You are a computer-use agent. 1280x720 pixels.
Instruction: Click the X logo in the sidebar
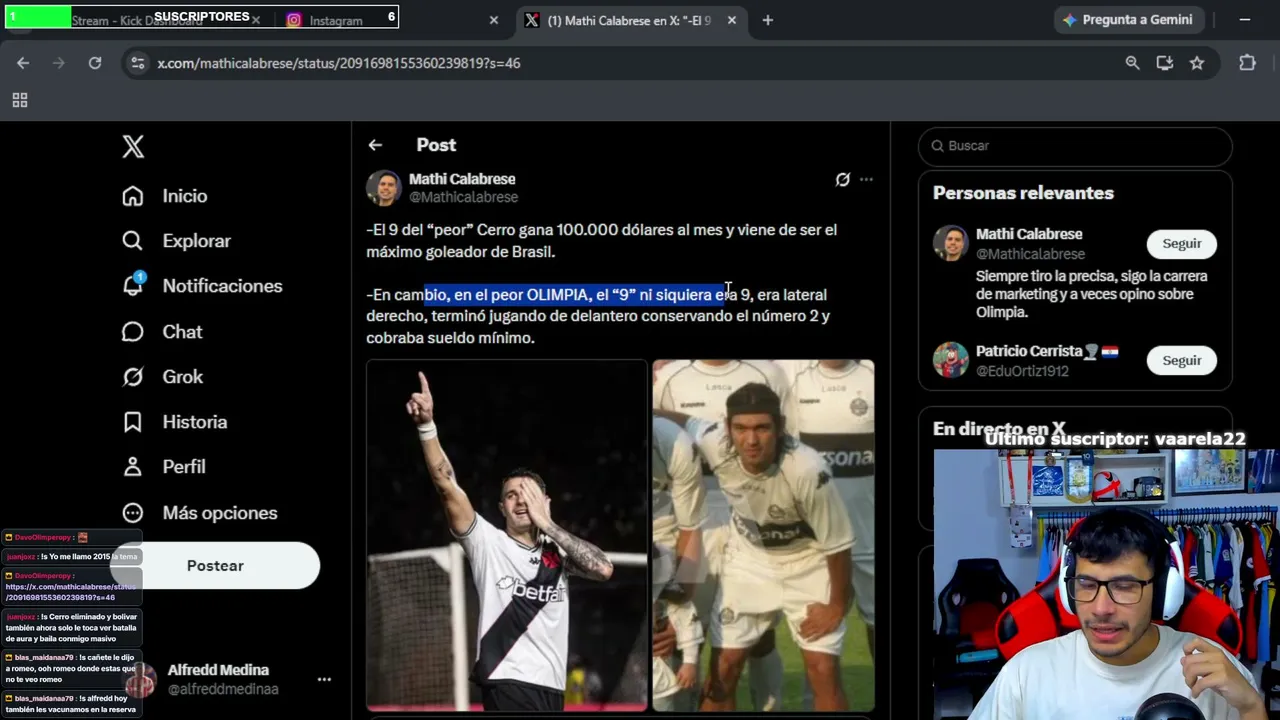[x=133, y=146]
